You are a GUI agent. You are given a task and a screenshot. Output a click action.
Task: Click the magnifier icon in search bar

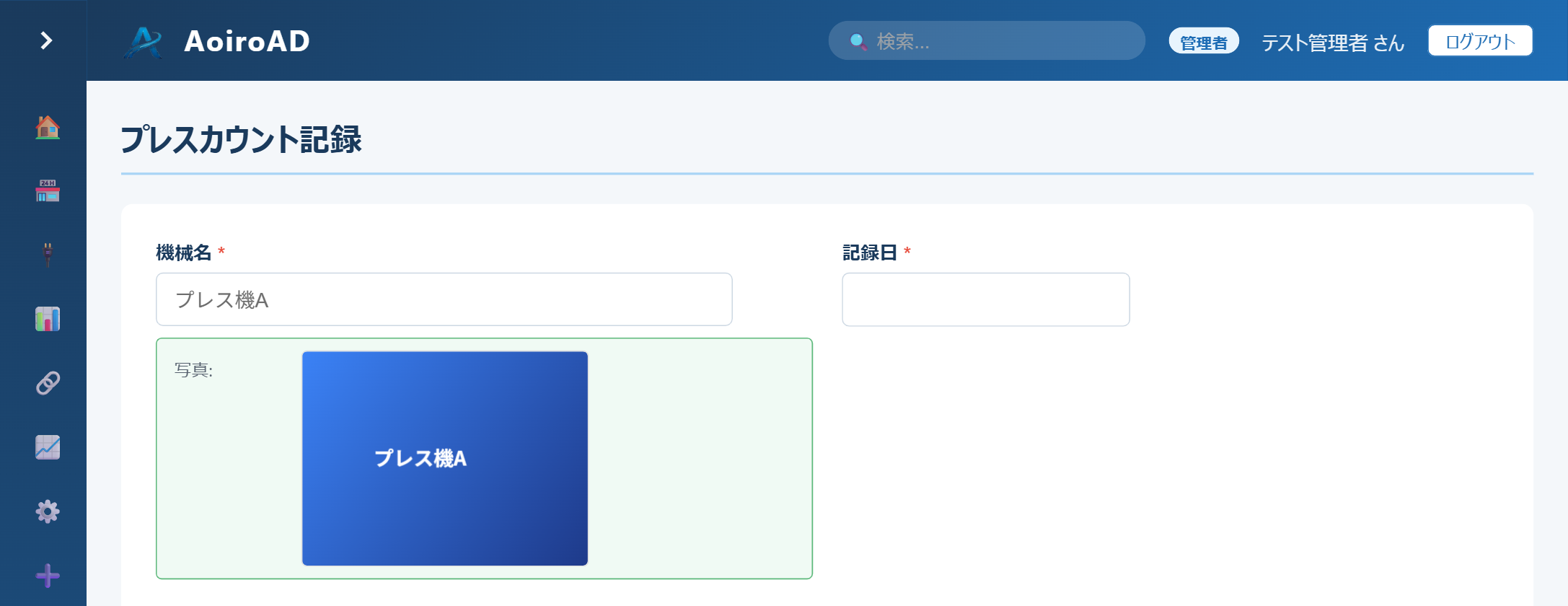pyautogui.click(x=858, y=42)
